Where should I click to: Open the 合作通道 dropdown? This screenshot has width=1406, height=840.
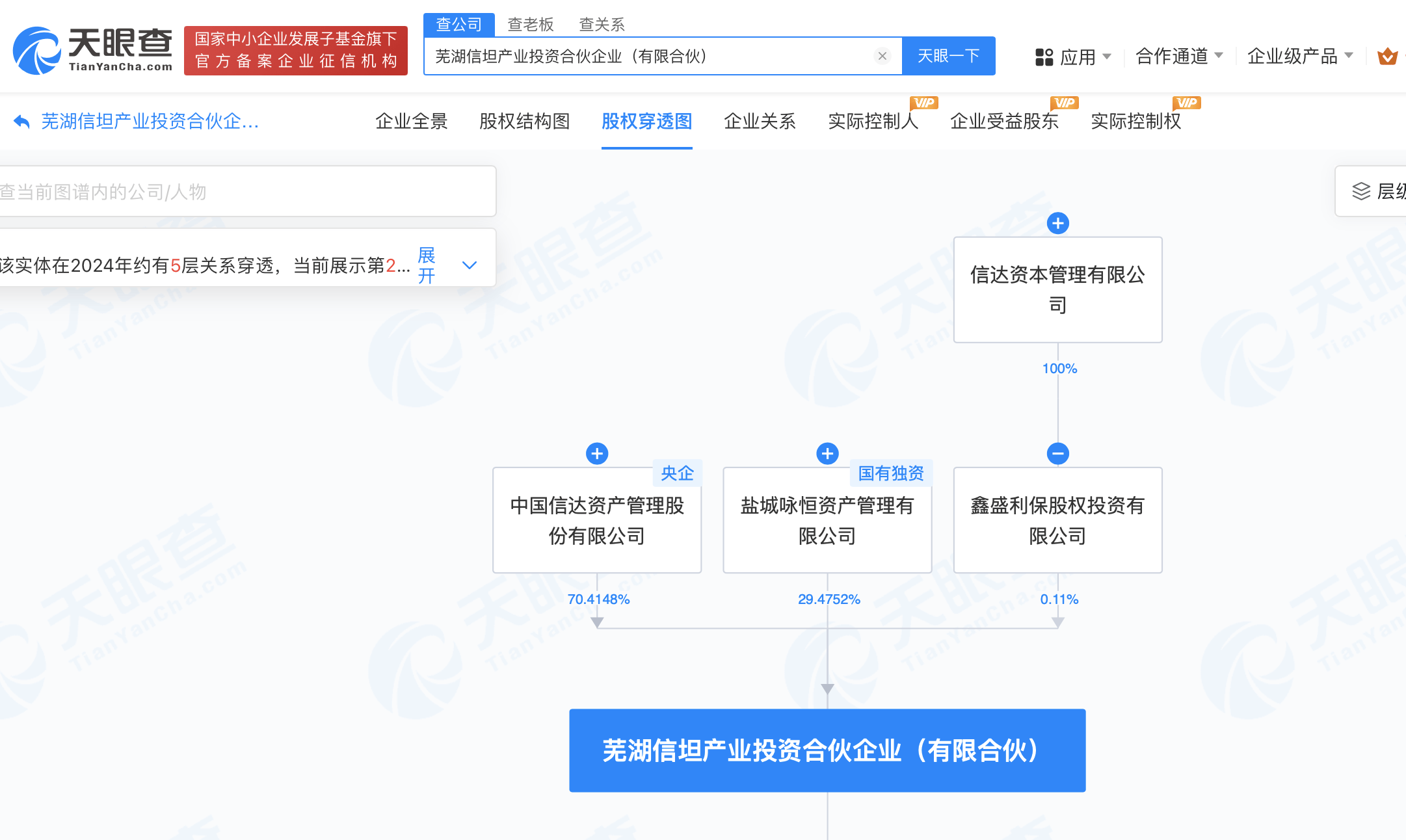[1179, 57]
